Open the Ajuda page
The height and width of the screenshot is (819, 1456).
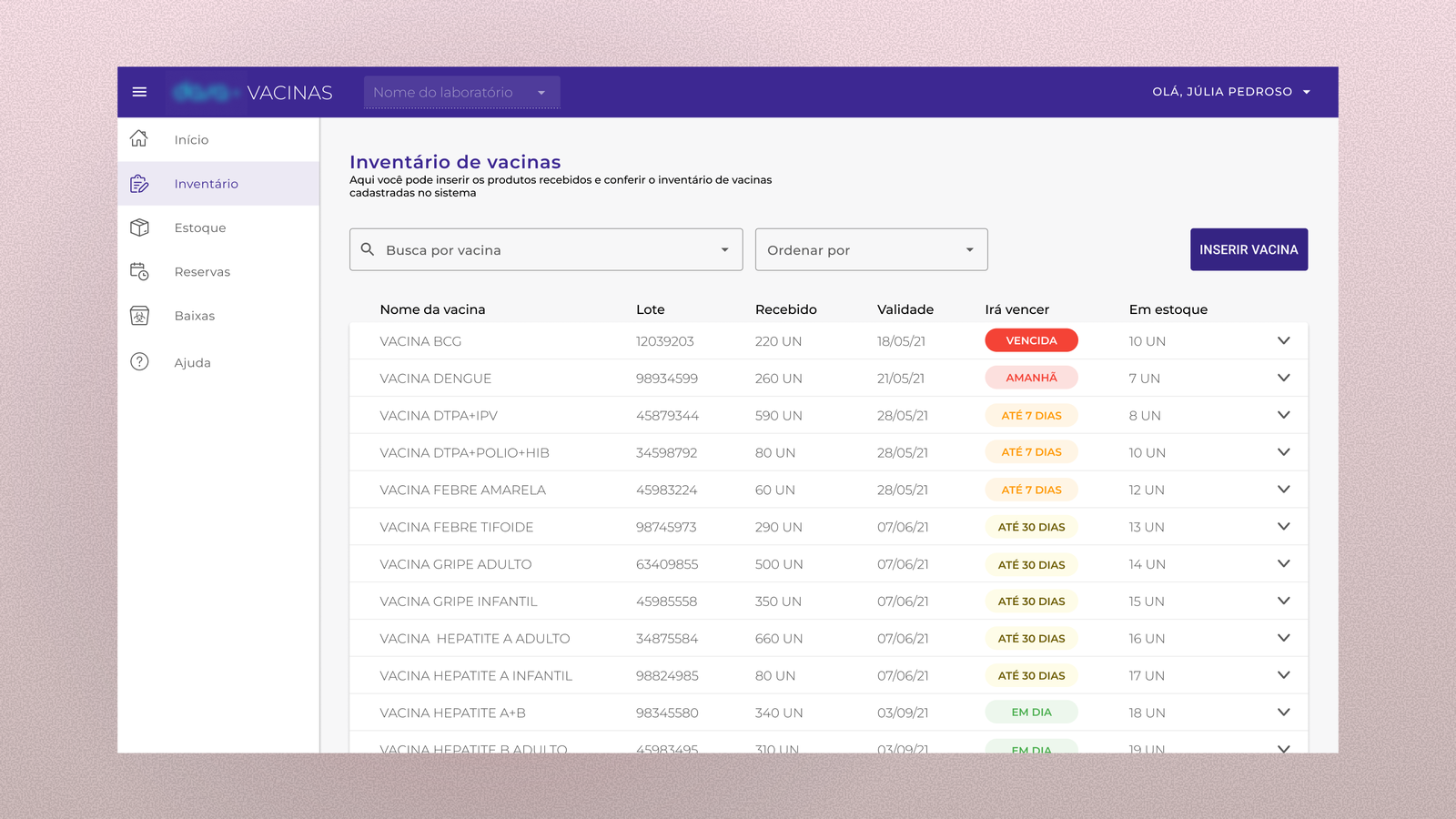192,361
